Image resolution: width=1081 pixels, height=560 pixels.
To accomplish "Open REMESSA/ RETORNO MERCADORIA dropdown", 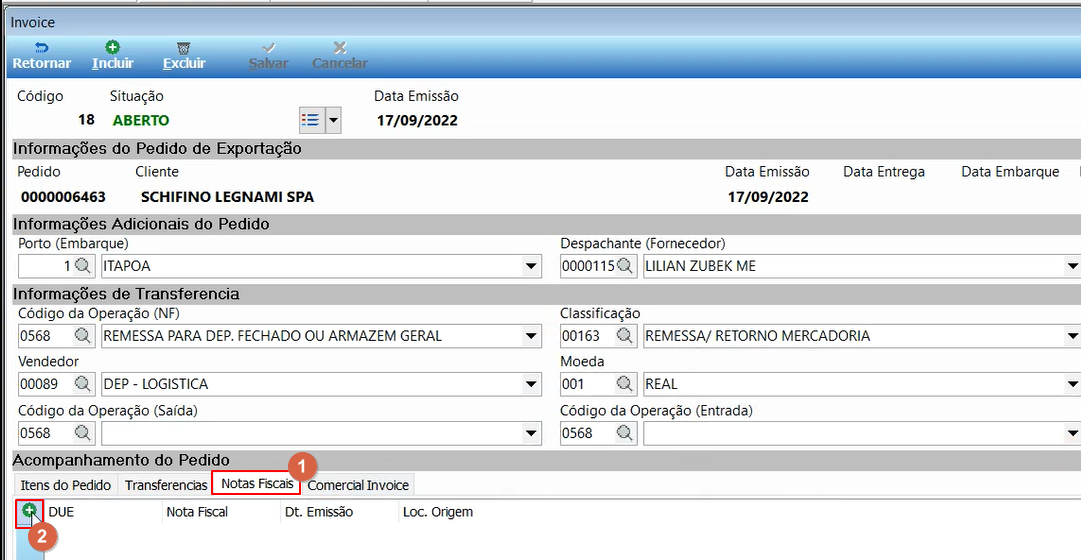I will (x=1072, y=336).
